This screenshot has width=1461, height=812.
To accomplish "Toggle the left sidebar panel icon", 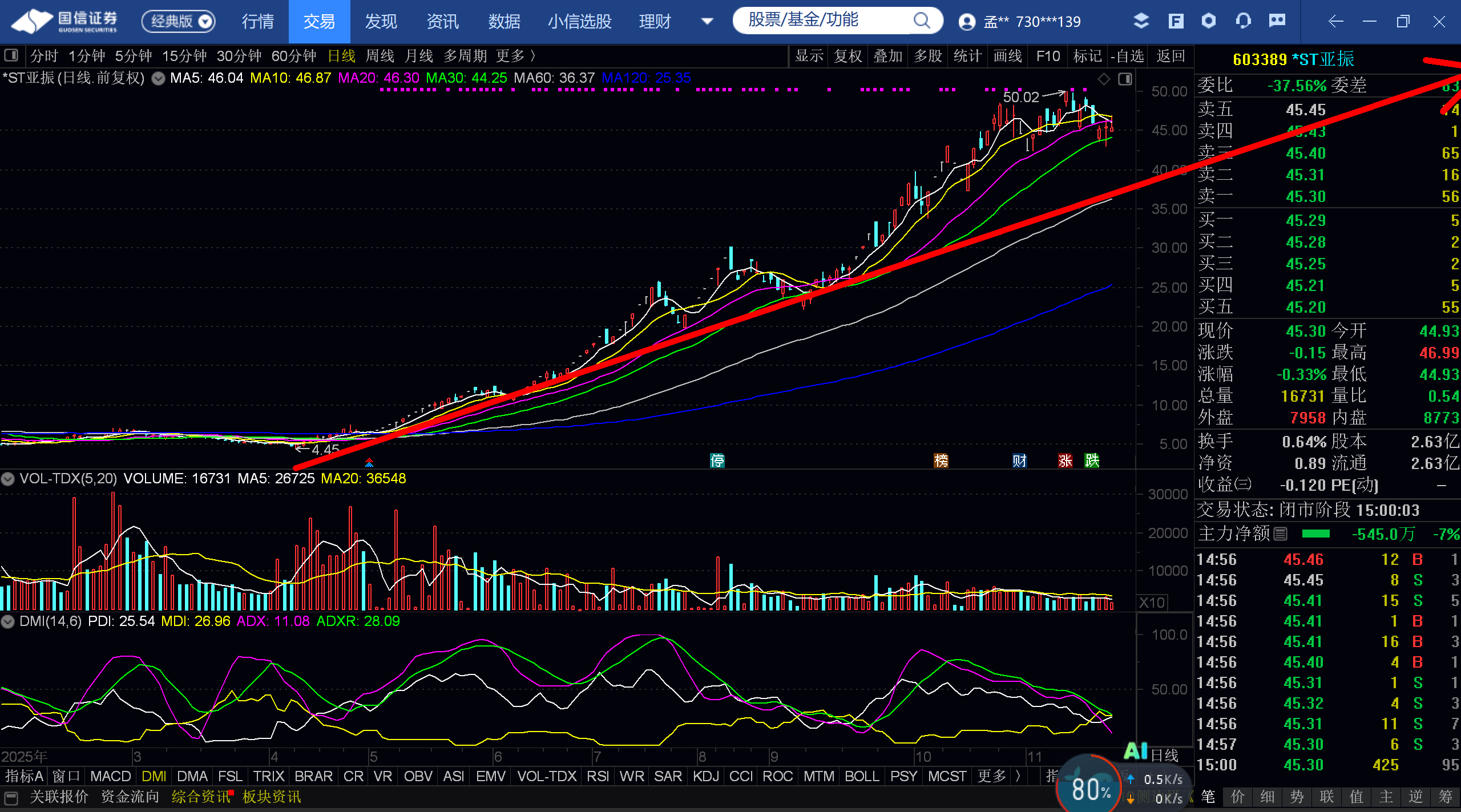I will point(11,56).
